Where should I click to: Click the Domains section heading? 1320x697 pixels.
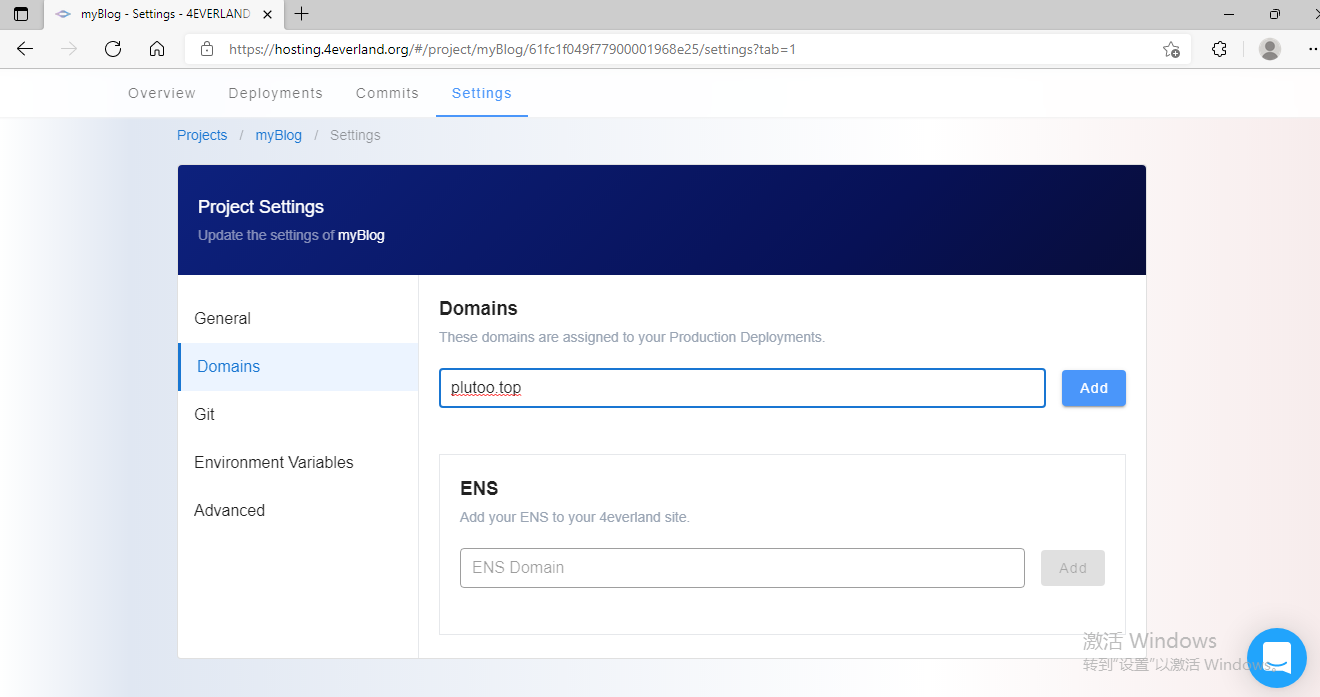point(478,308)
